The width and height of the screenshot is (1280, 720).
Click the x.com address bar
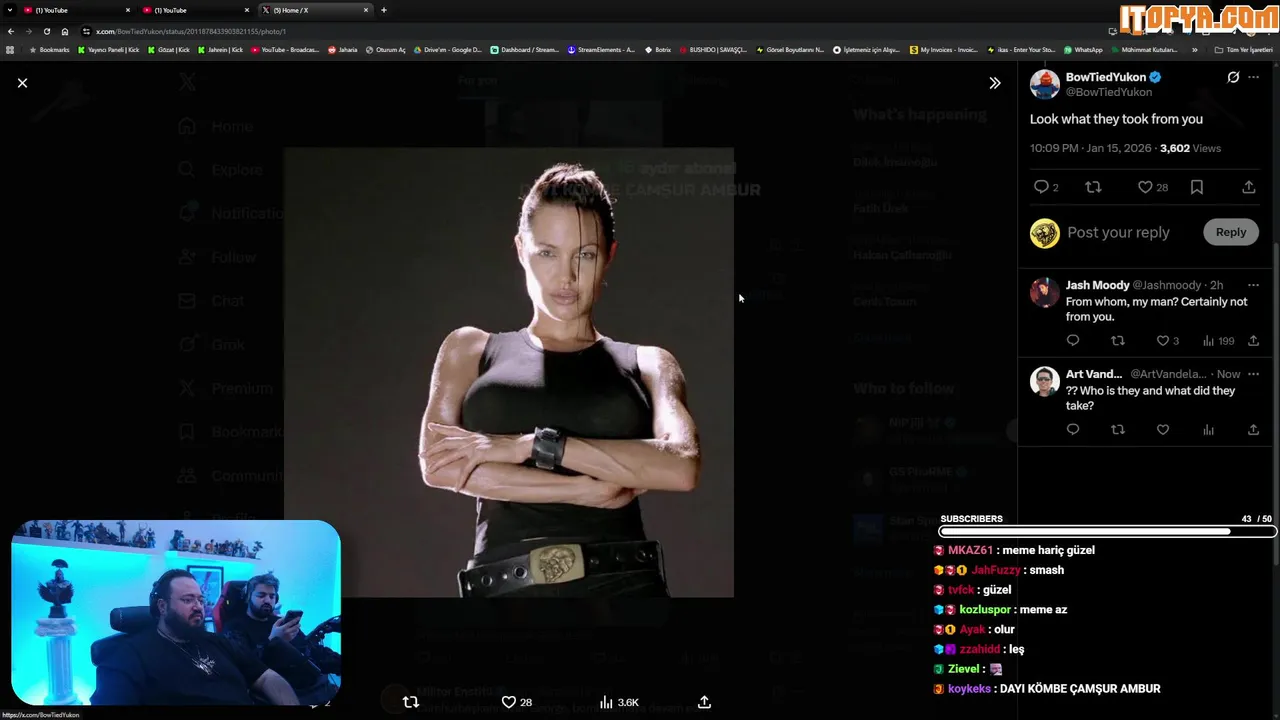pos(590,31)
